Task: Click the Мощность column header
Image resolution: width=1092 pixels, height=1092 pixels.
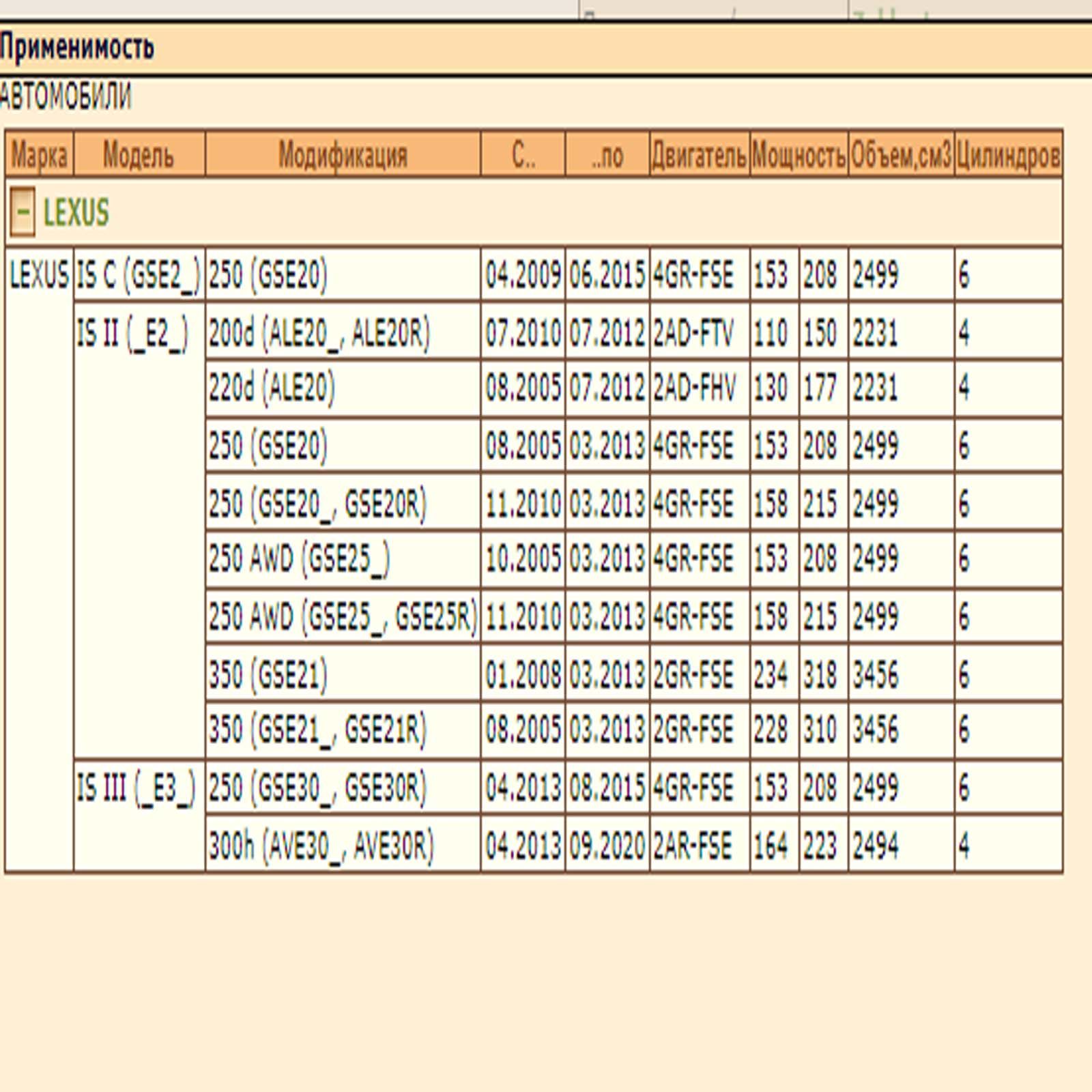Action: (x=799, y=155)
